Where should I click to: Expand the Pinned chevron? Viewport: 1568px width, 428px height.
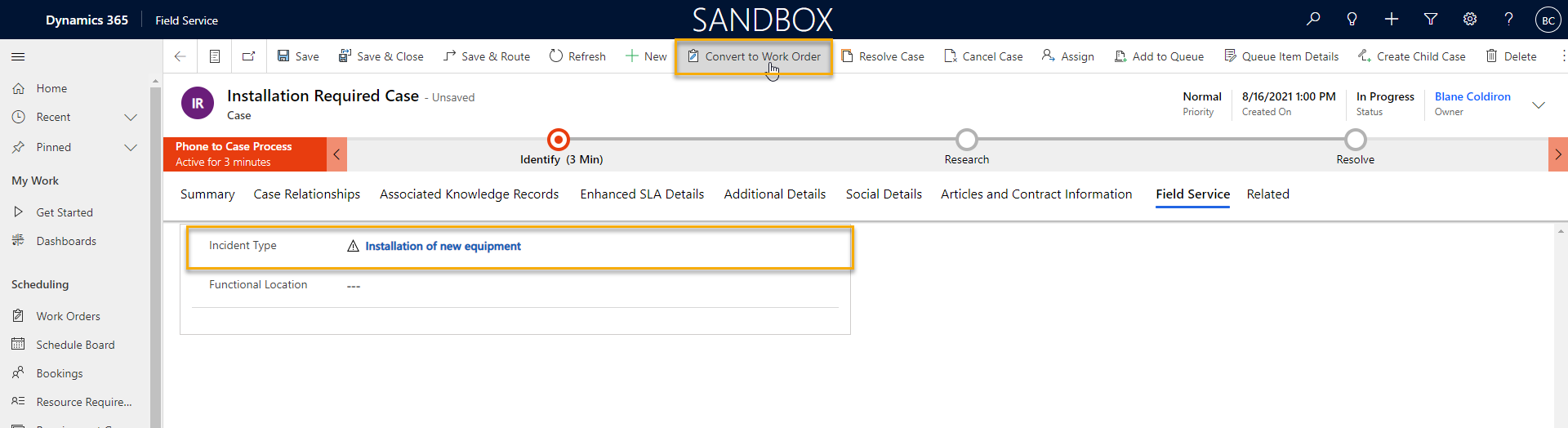(x=130, y=148)
